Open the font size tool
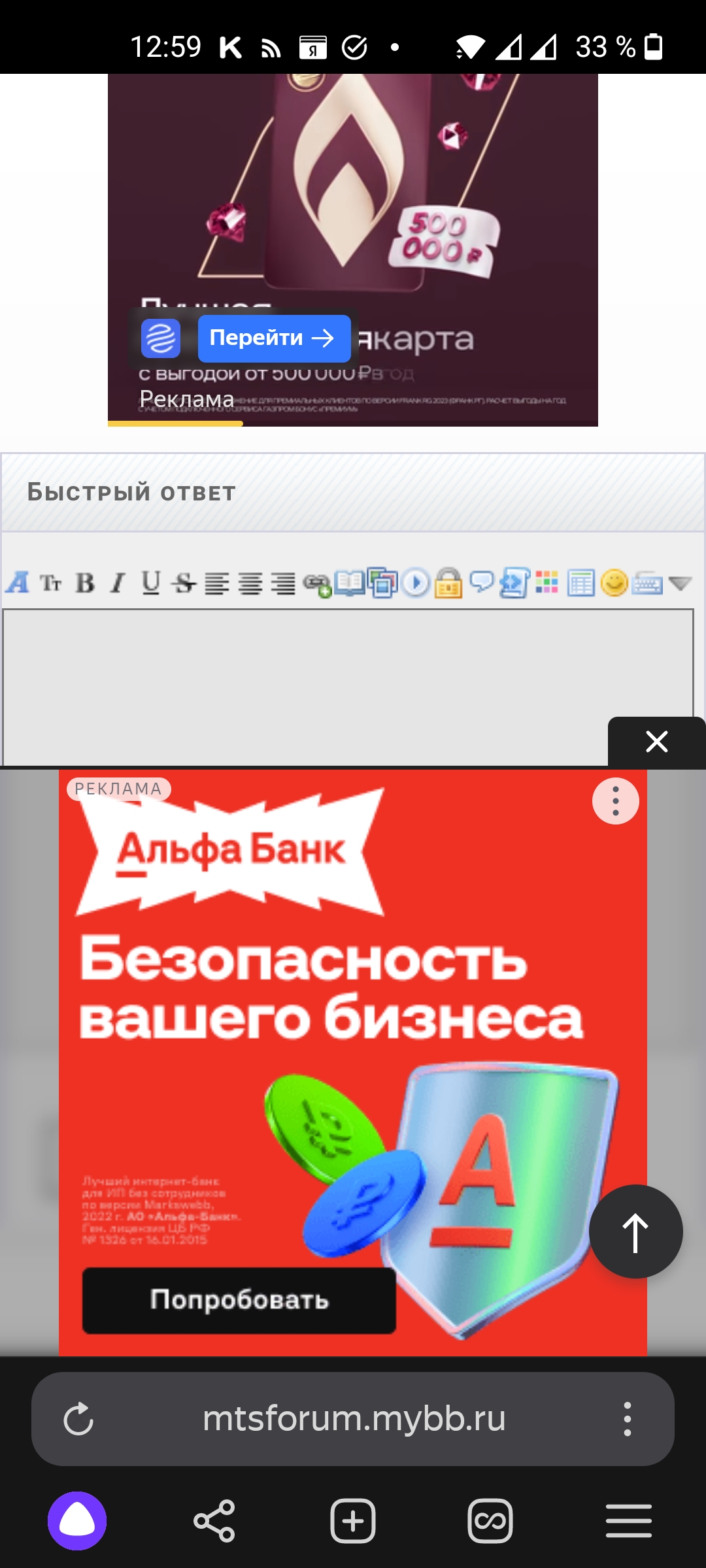This screenshot has height=1568, width=706. [51, 582]
